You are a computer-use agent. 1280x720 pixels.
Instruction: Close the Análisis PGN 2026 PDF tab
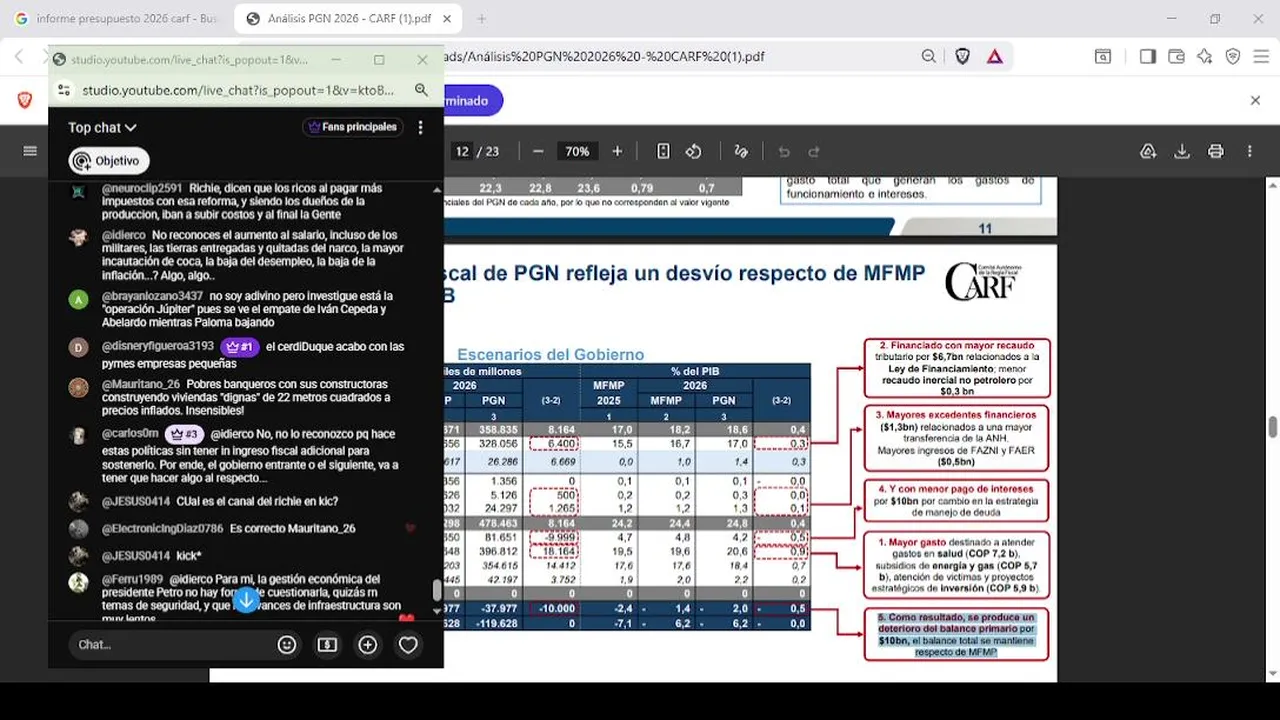pyautogui.click(x=446, y=18)
